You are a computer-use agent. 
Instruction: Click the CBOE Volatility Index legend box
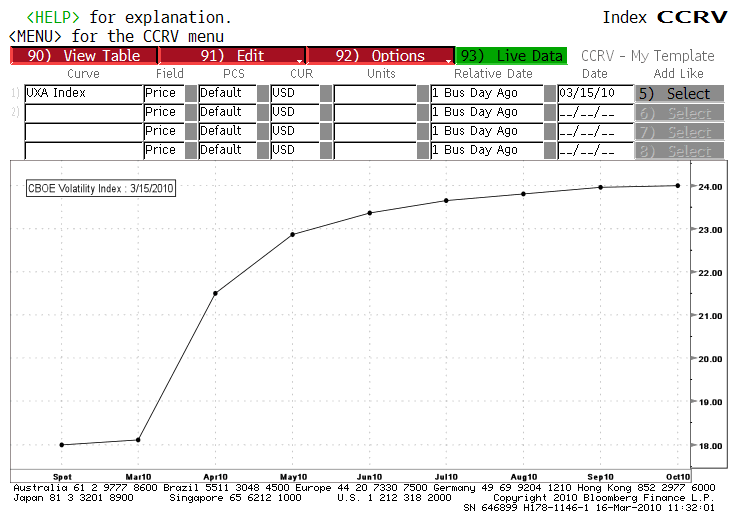click(x=101, y=188)
